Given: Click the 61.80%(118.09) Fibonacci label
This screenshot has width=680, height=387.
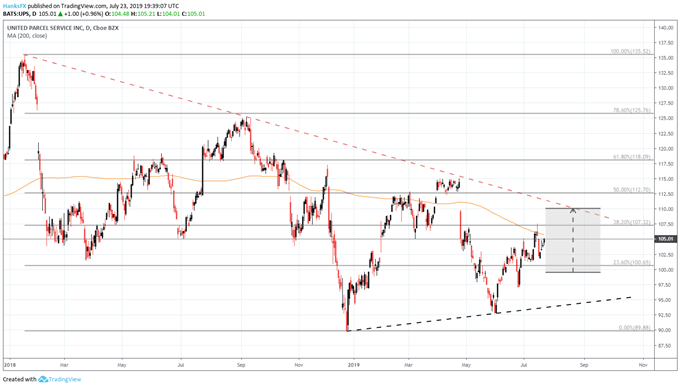Looking at the screenshot, I should (x=632, y=157).
